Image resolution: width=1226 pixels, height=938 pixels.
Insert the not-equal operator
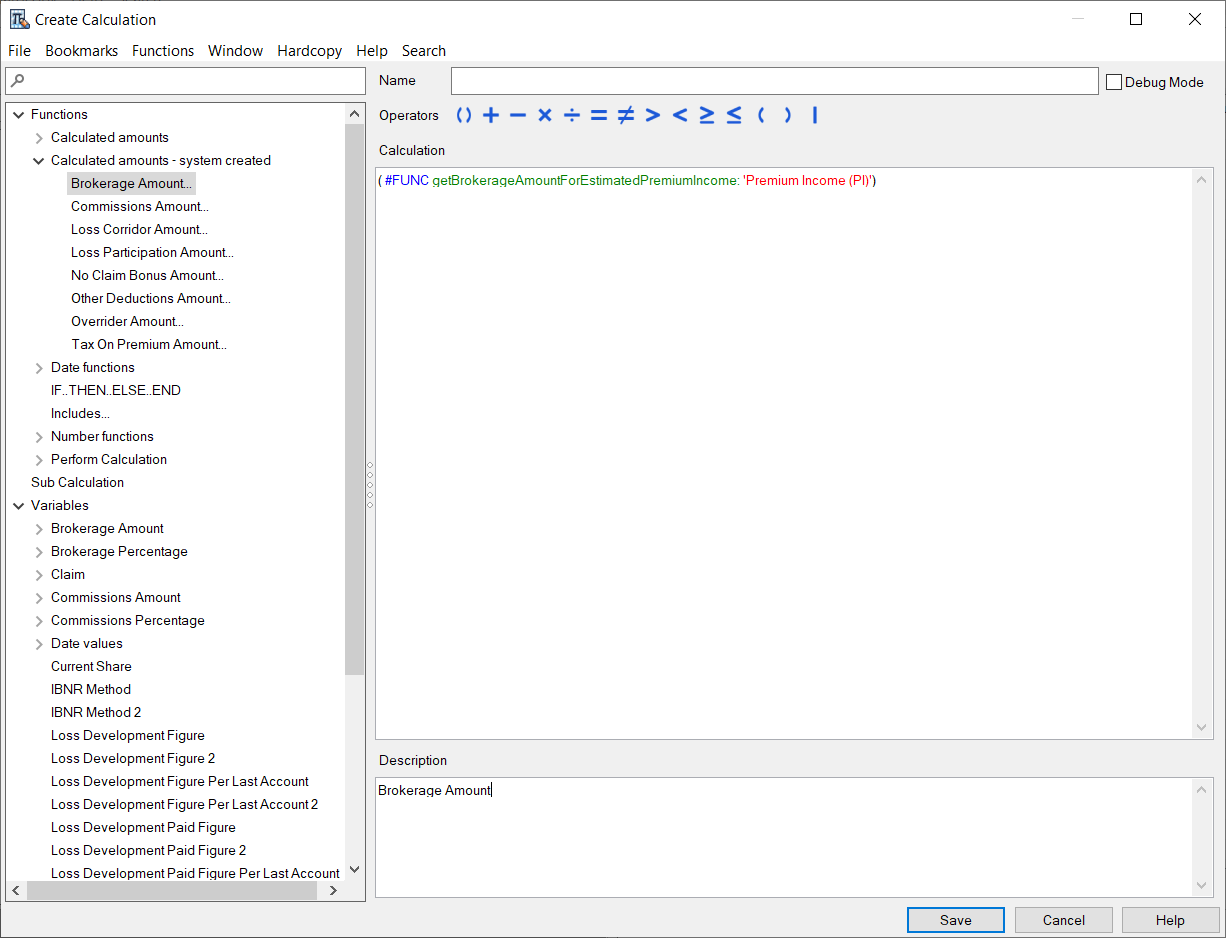click(625, 116)
